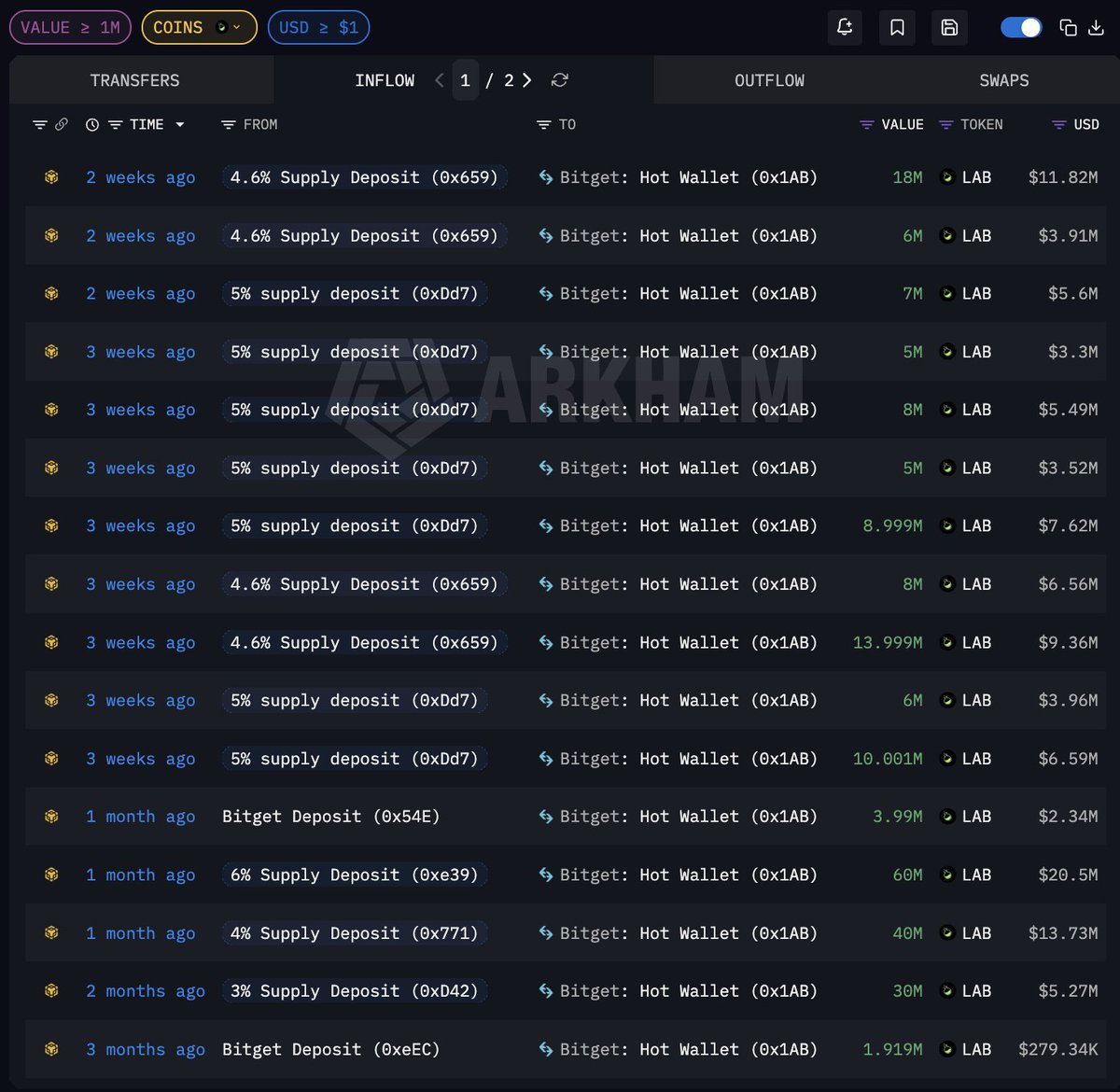This screenshot has height=1092, width=1120.
Task: Open Bitget Deposit (0x54E) address
Action: (330, 817)
